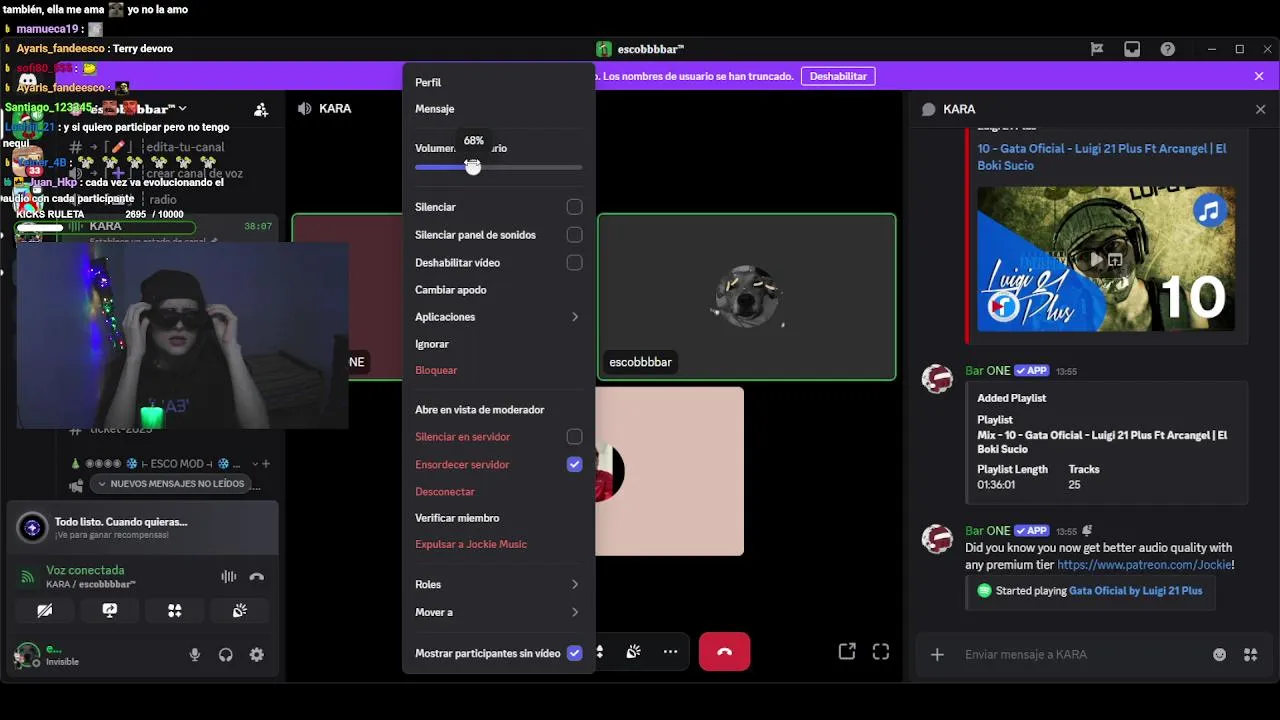
Task: Open soundboard icon in call controls
Action: pos(634,652)
